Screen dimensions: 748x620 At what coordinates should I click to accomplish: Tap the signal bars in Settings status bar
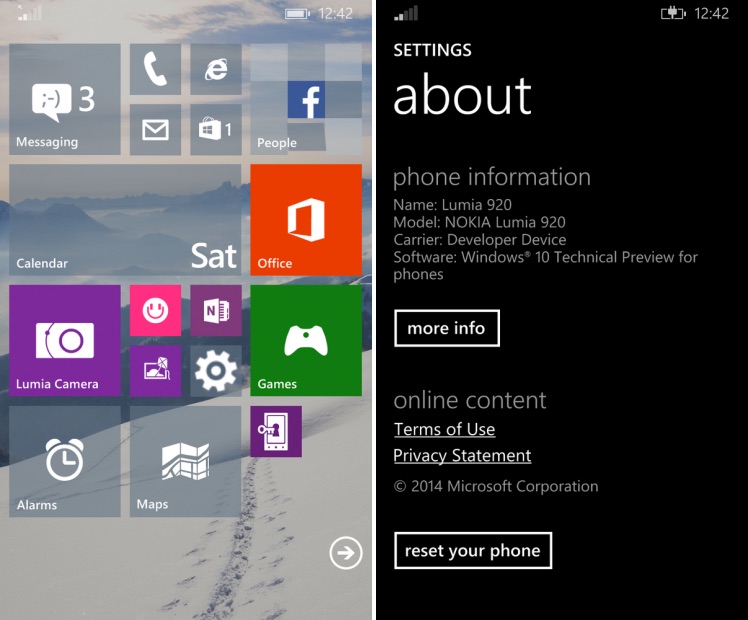(406, 13)
